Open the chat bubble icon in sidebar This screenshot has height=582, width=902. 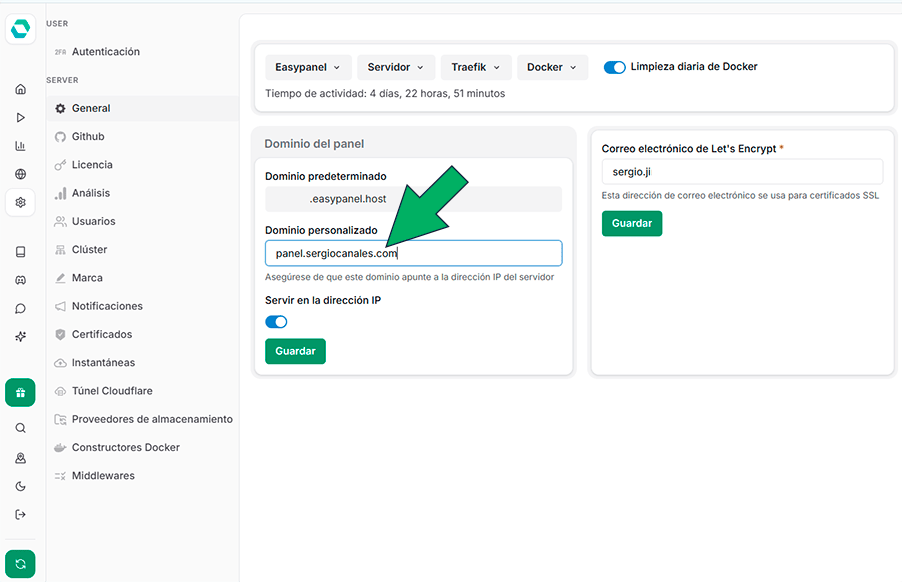pyautogui.click(x=20, y=308)
